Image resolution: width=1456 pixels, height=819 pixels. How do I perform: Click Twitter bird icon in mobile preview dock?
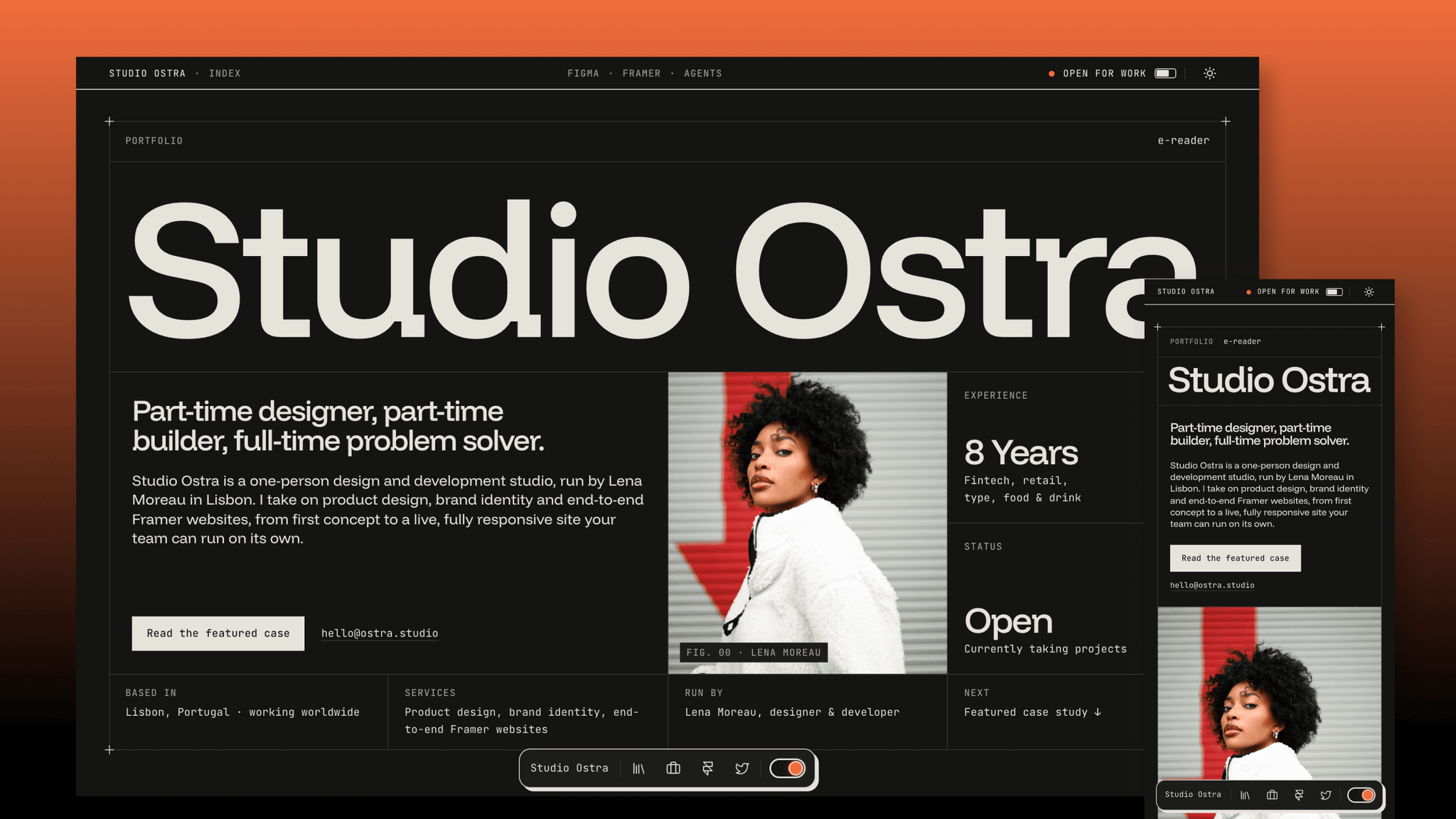pos(1326,795)
